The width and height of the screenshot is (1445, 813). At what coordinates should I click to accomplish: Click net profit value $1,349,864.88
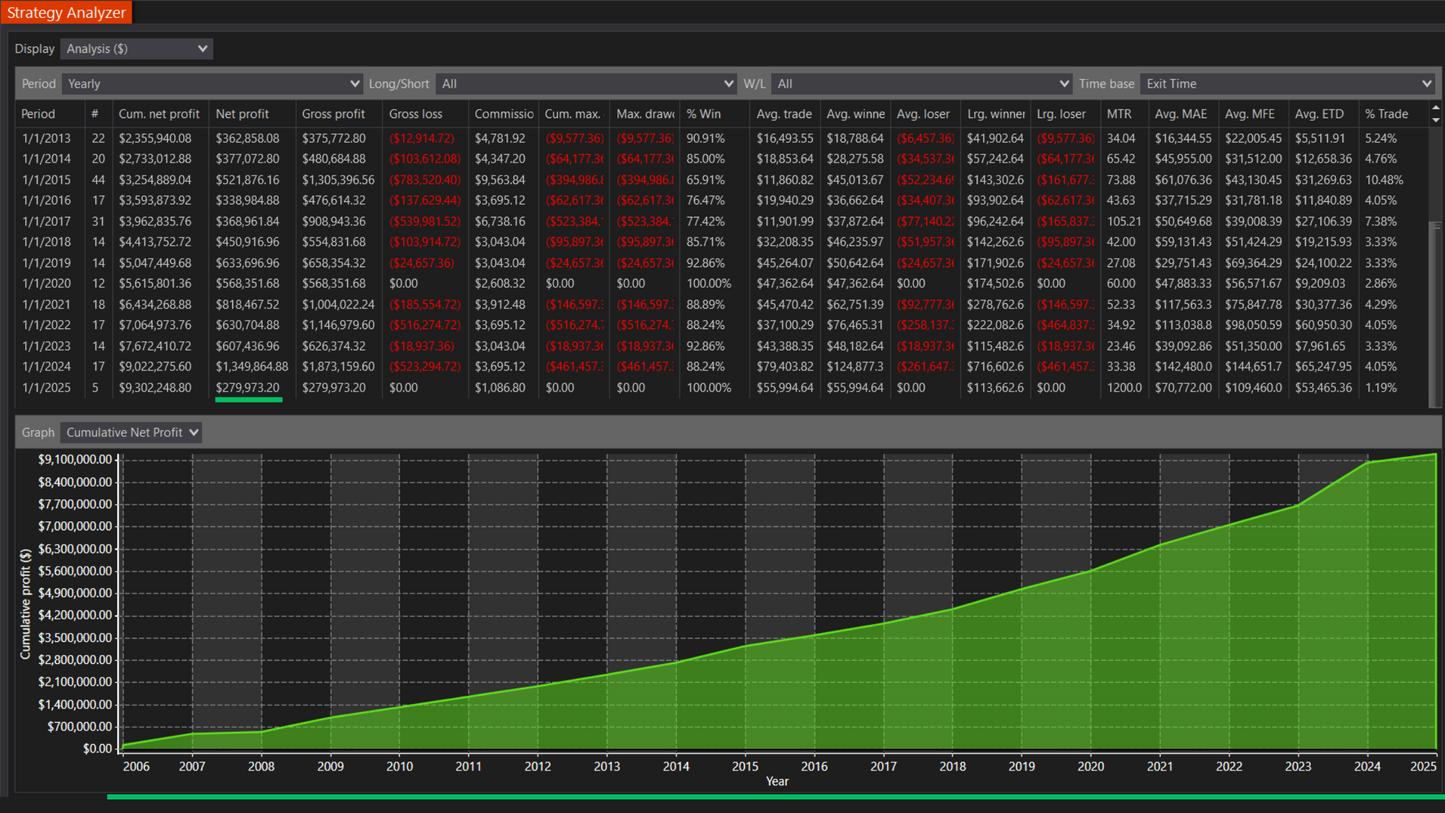pyautogui.click(x=252, y=367)
